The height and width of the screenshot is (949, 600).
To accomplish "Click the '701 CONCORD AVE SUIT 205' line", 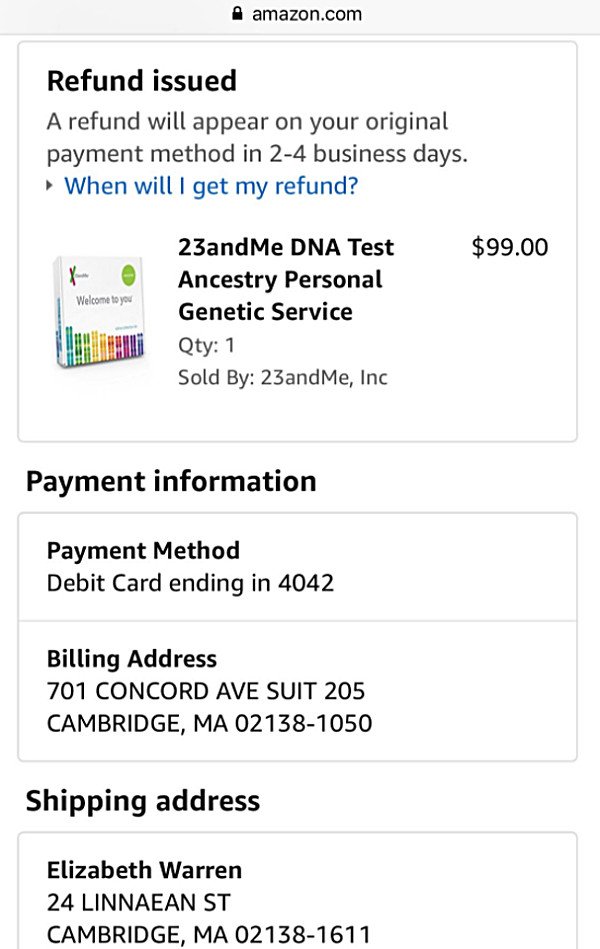I will point(206,691).
